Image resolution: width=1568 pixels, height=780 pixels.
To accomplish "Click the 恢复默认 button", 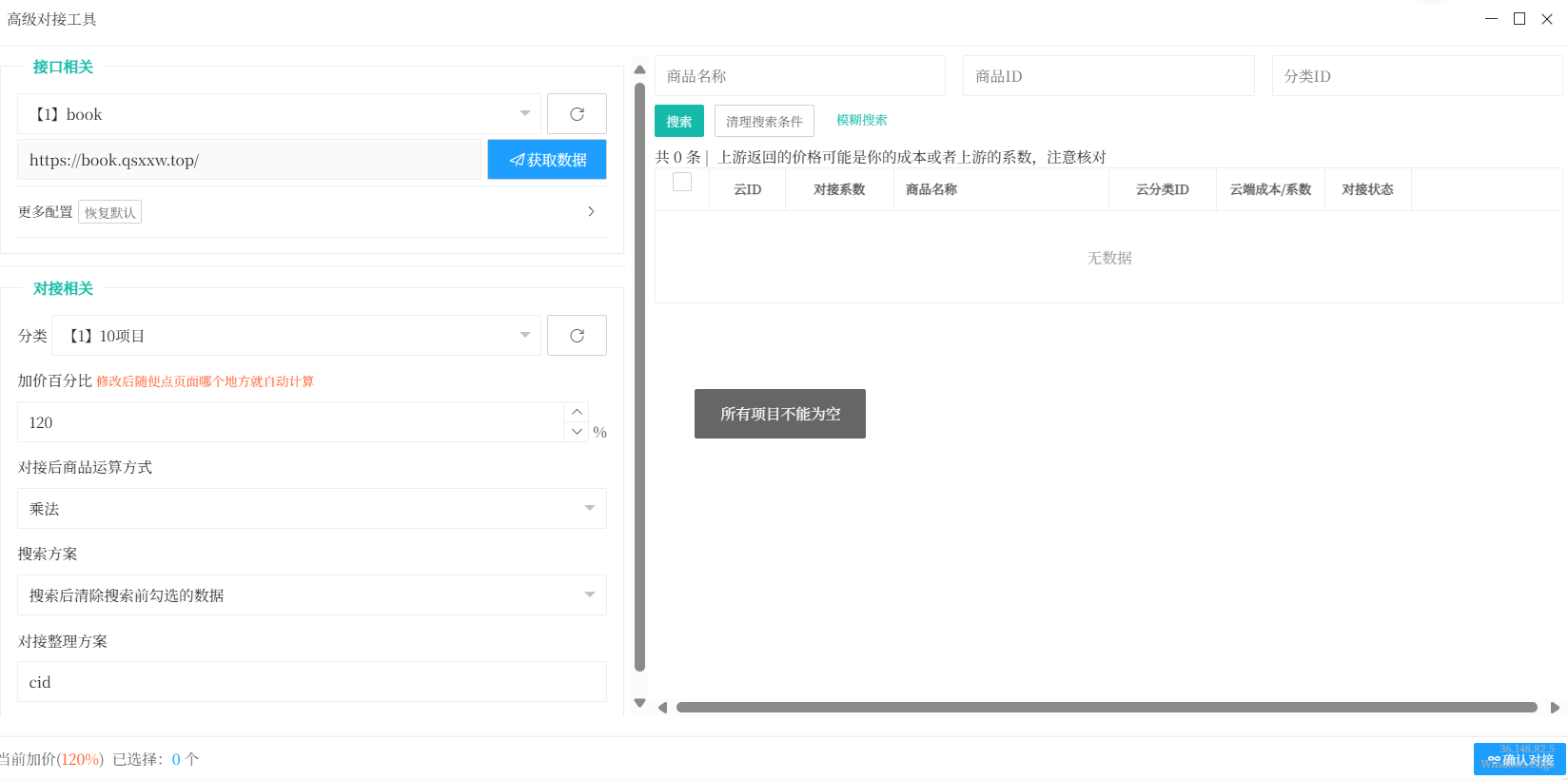I will click(109, 212).
